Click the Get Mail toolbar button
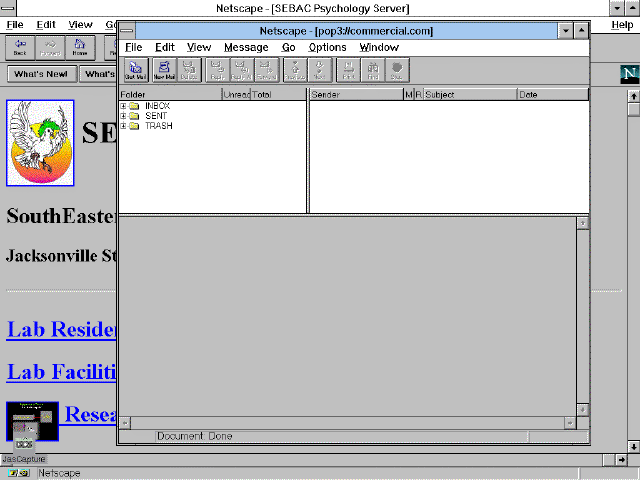This screenshot has width=640, height=480. point(136,70)
